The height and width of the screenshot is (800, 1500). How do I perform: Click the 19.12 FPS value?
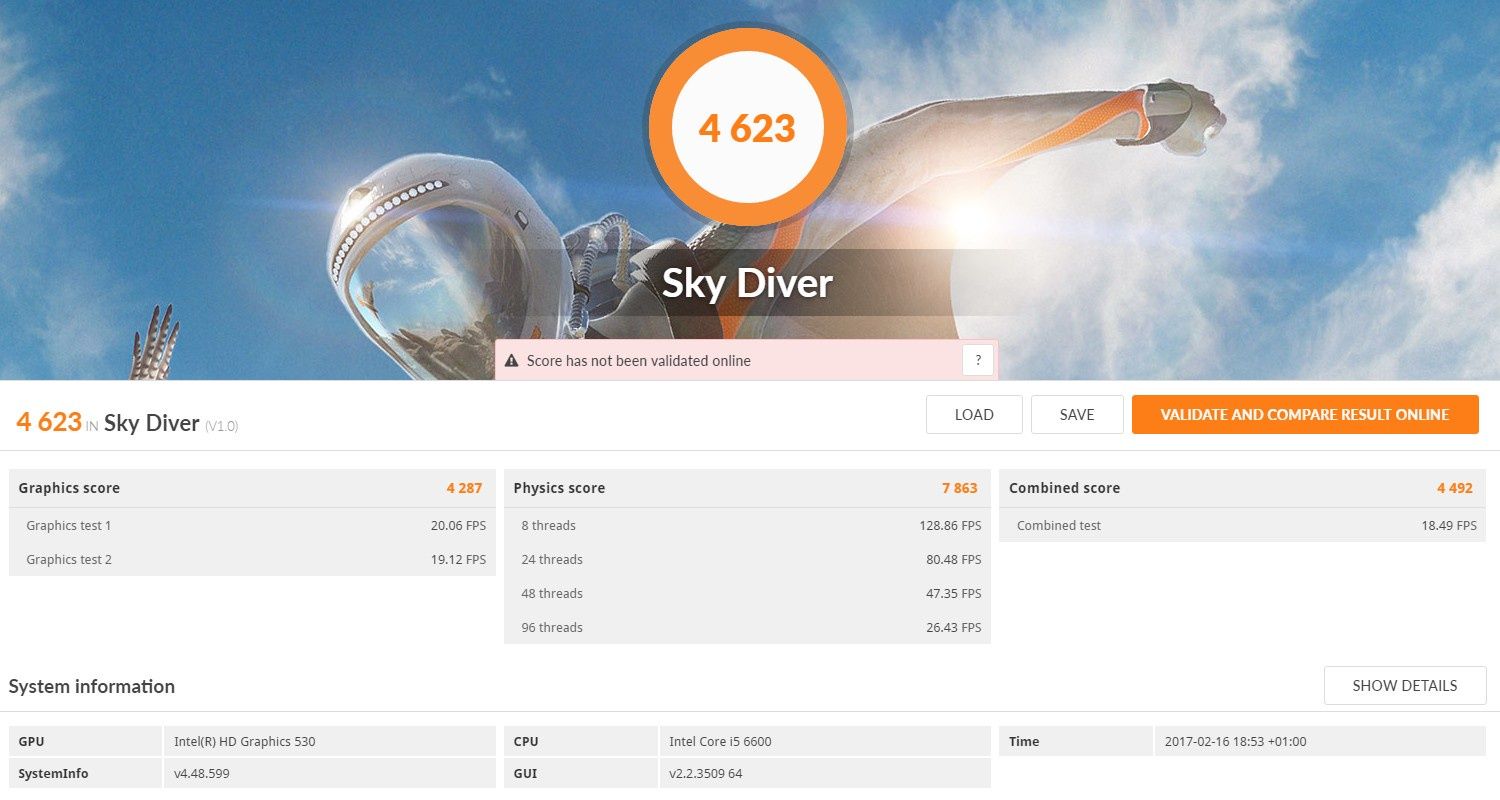click(458, 559)
